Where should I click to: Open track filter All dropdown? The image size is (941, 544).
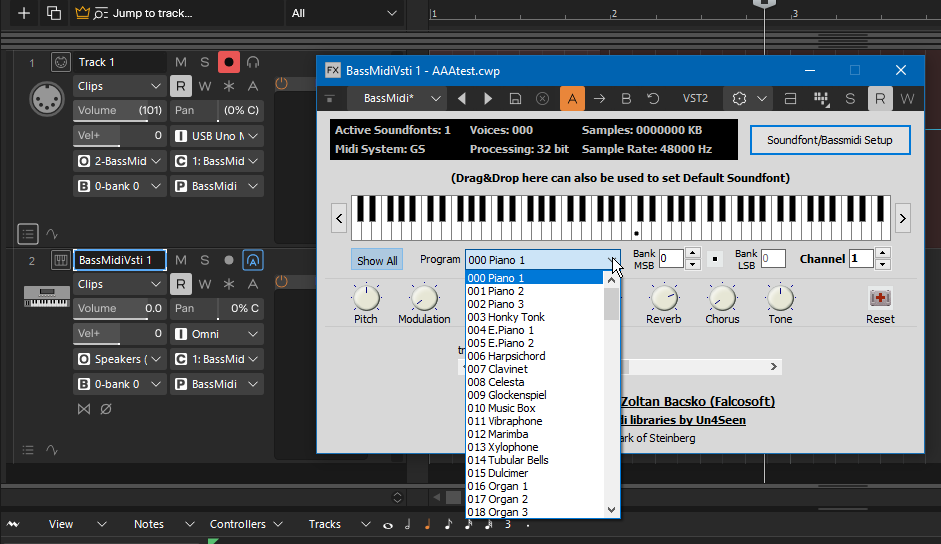(x=344, y=13)
